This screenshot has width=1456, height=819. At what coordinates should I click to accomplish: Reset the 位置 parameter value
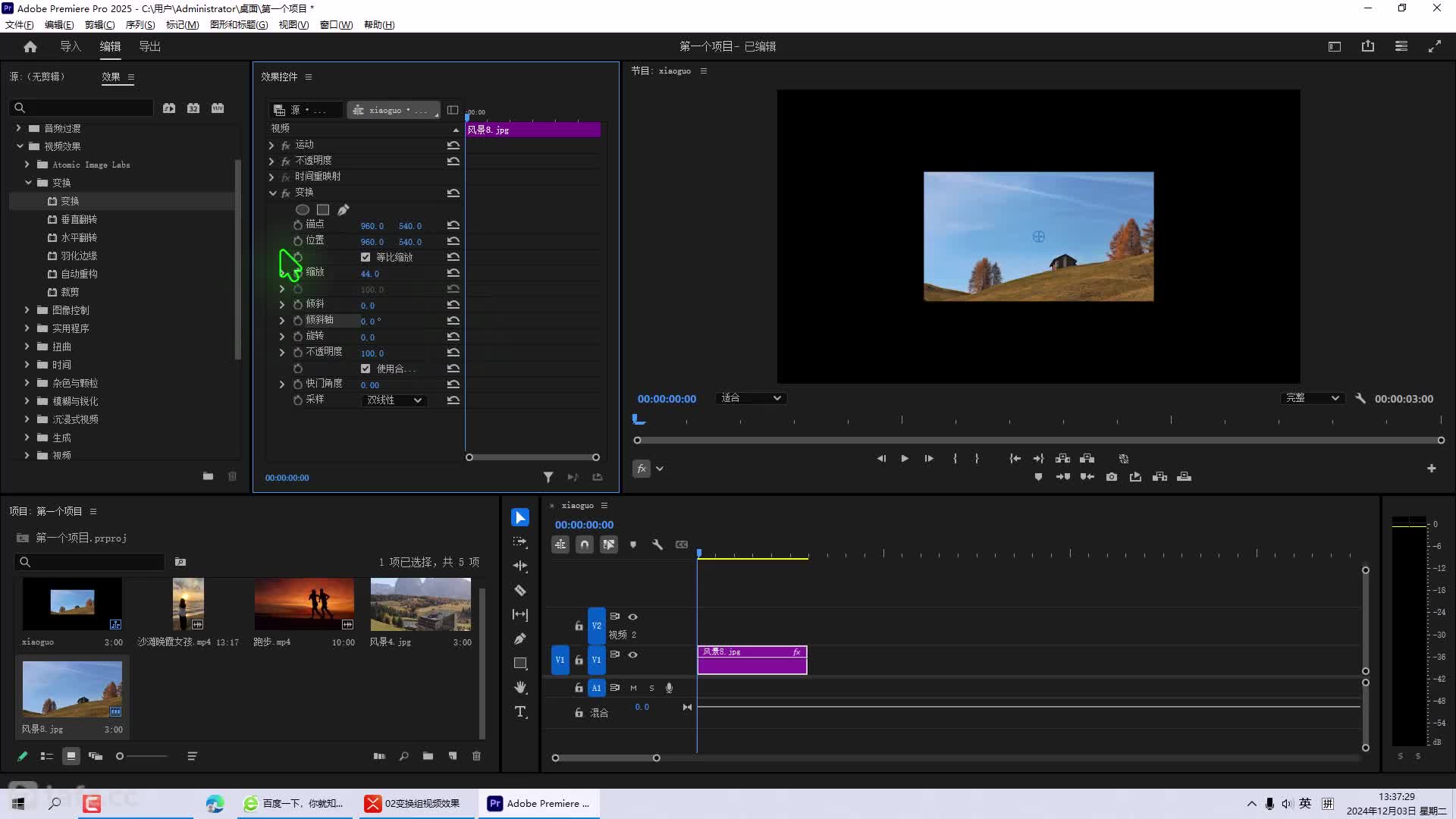coord(453,241)
